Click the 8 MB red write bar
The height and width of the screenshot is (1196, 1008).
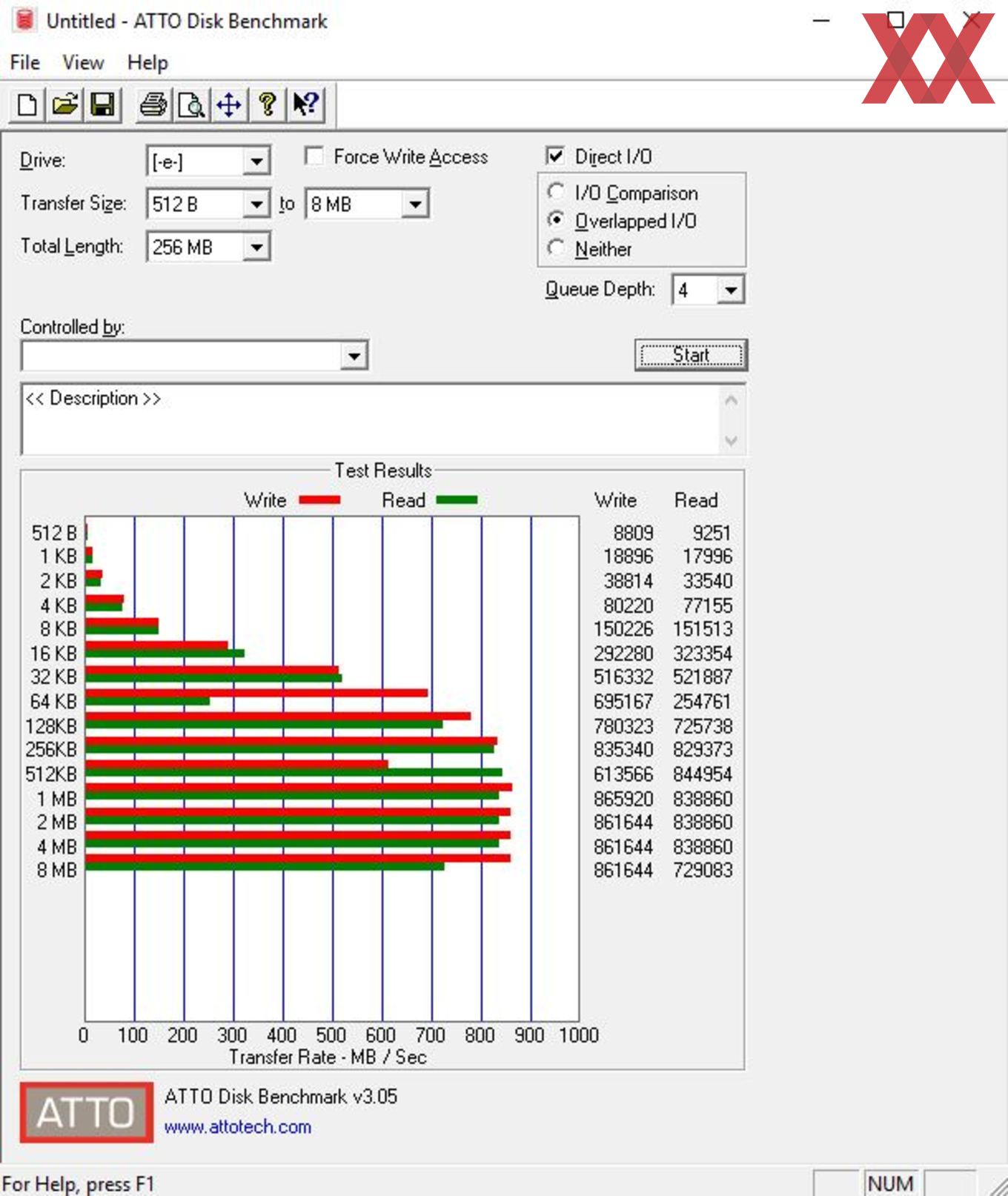[x=298, y=858]
